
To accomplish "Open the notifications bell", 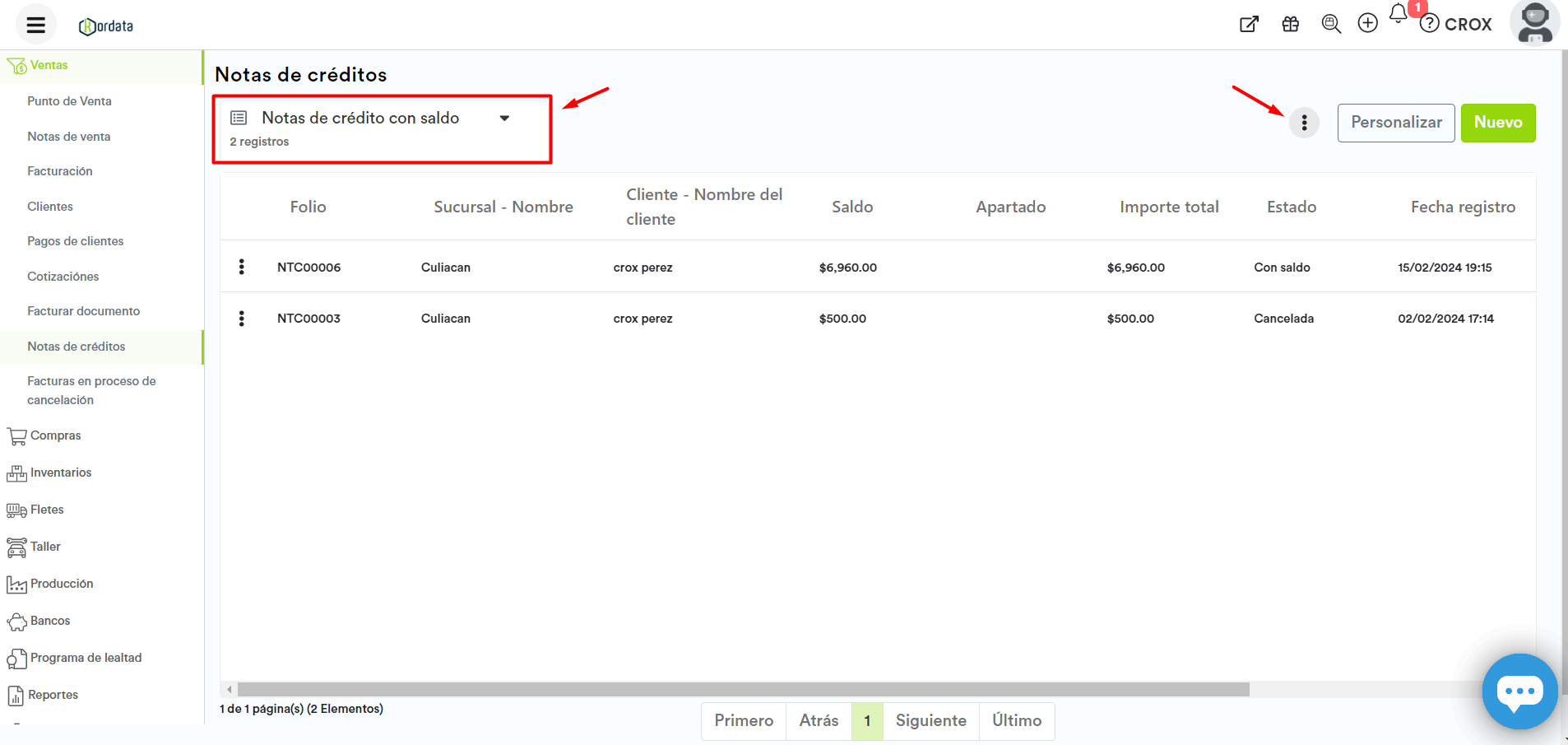I will [x=1398, y=14].
